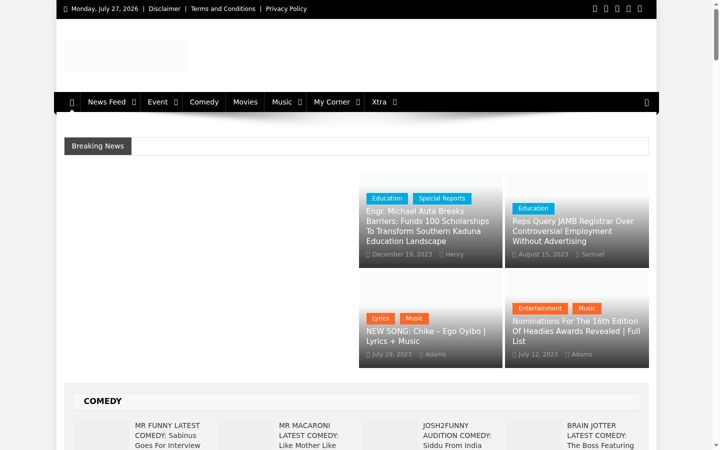The width and height of the screenshot is (720, 450).
Task: Read Reps Query JAMB Registrar article
Action: (573, 231)
